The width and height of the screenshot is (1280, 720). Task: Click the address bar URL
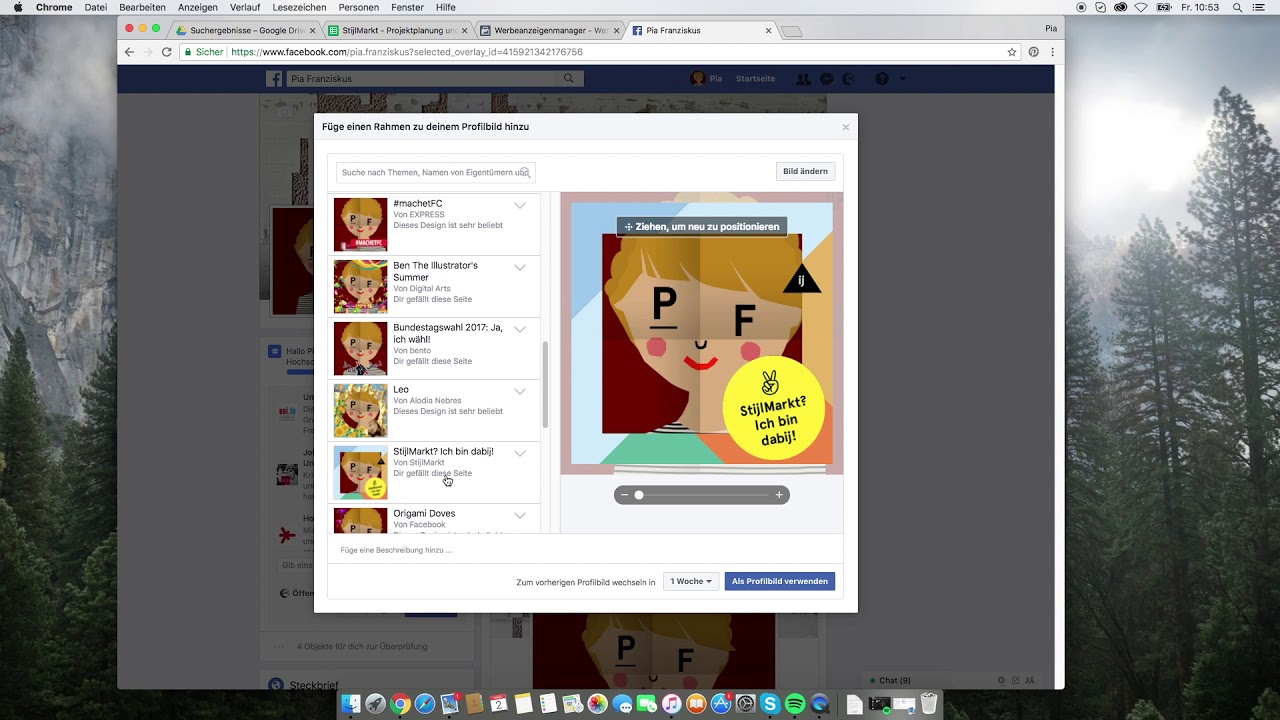tap(407, 52)
